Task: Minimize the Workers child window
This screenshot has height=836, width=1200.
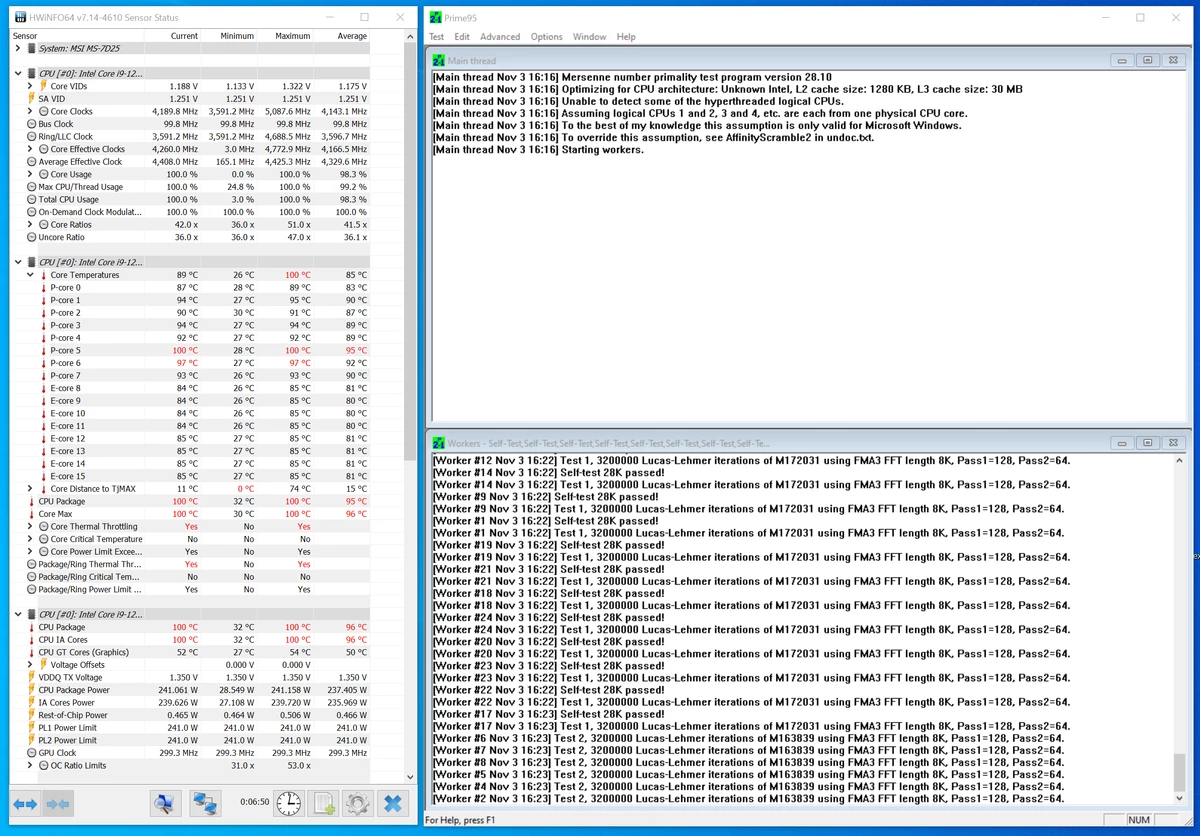Action: click(x=1122, y=443)
